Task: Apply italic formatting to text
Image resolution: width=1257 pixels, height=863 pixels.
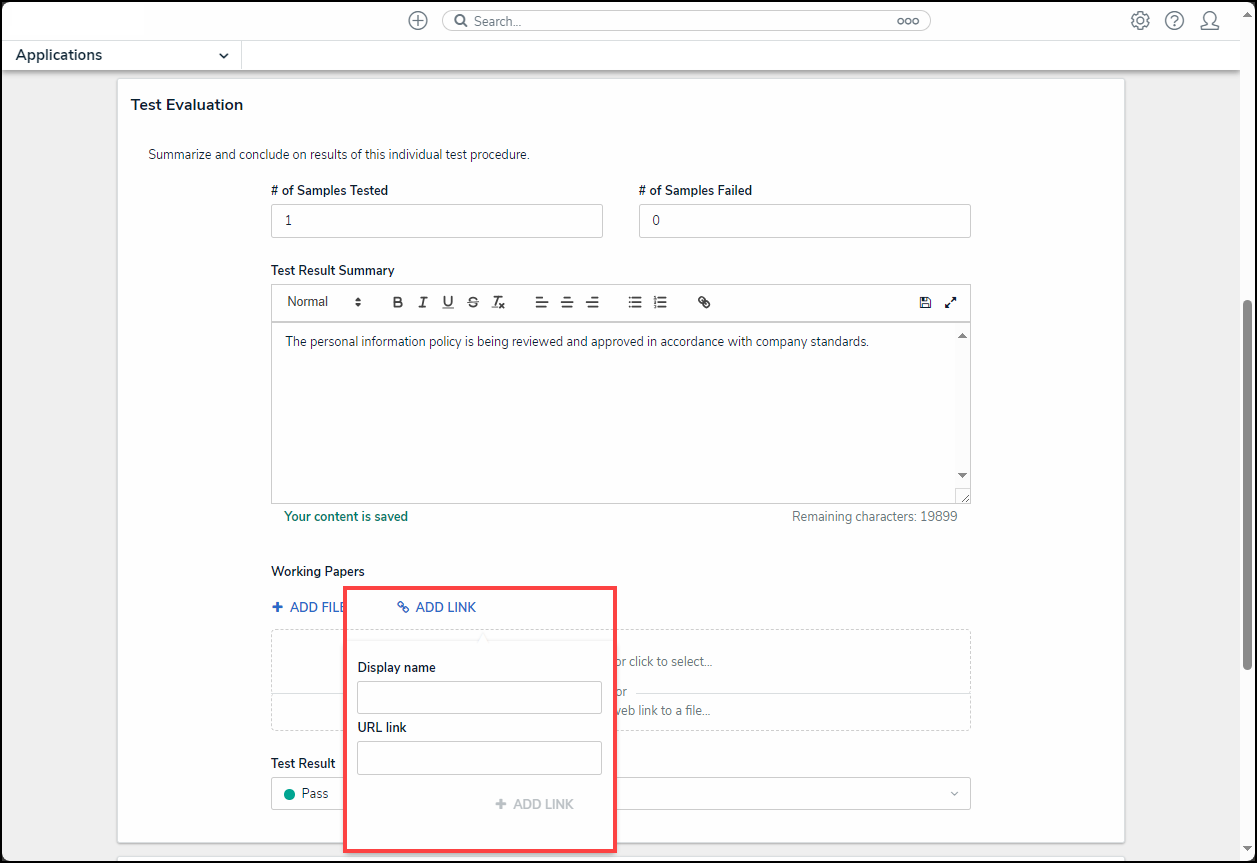Action: tap(423, 302)
